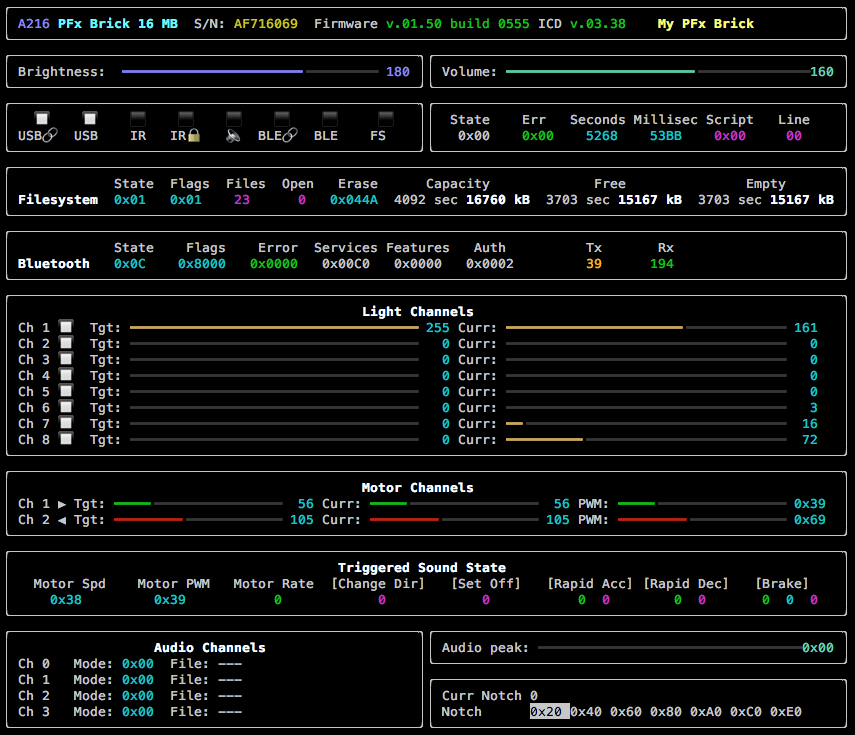Click Audio Ch 3 mode value
Screen dimensions: 855x735
tap(138, 712)
